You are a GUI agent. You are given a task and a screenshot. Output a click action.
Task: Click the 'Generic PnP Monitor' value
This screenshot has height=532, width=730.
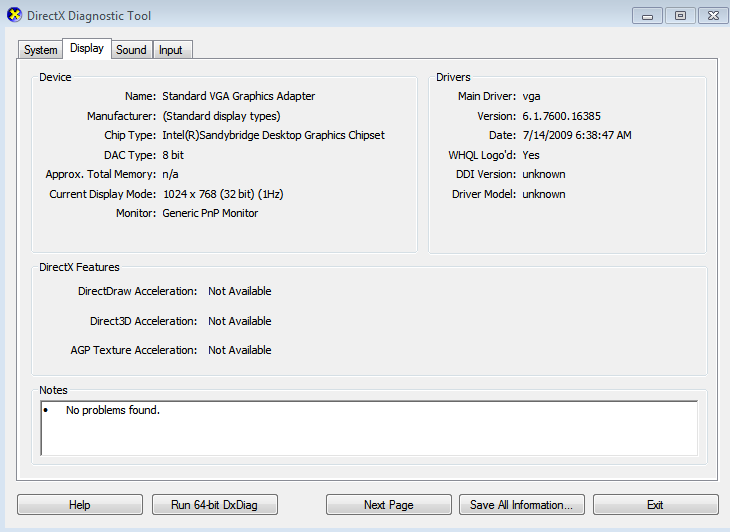pos(210,213)
